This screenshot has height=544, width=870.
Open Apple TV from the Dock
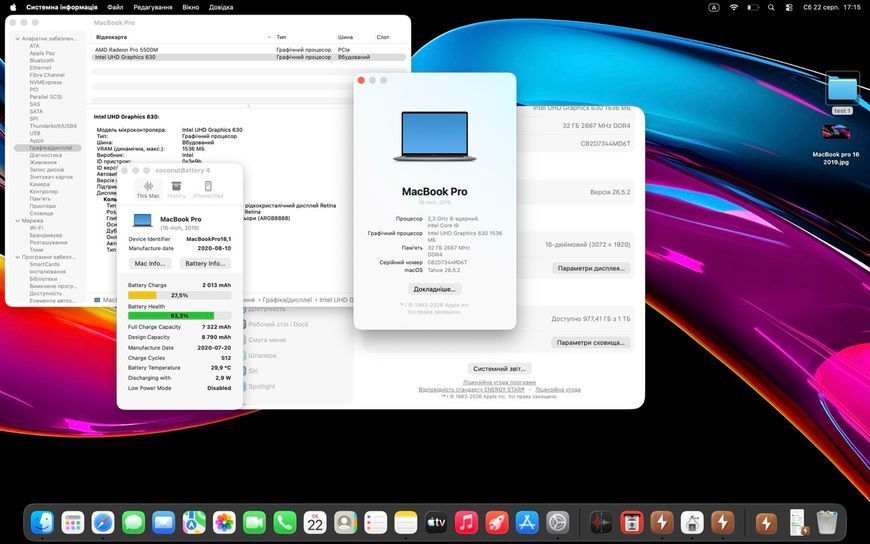coord(436,522)
